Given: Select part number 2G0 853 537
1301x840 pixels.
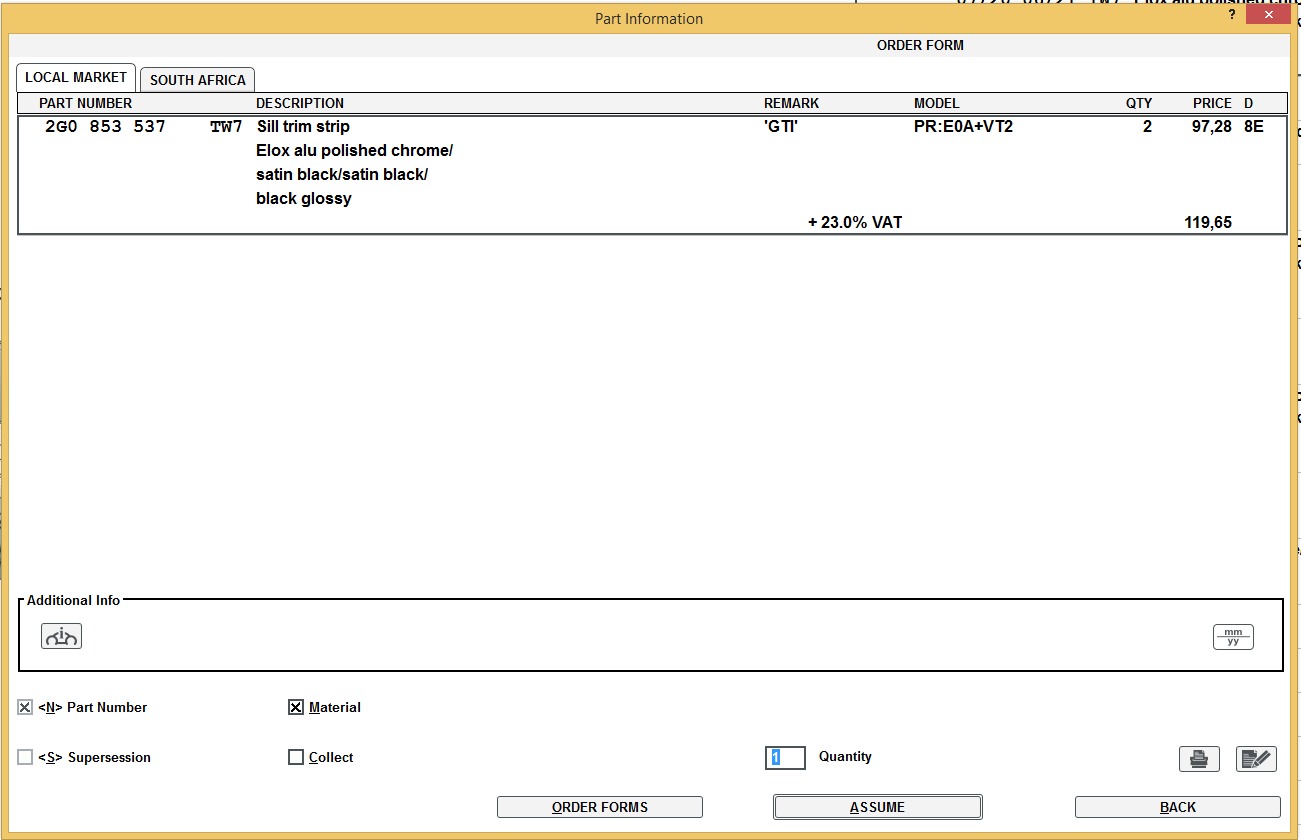Looking at the screenshot, I should [106, 127].
